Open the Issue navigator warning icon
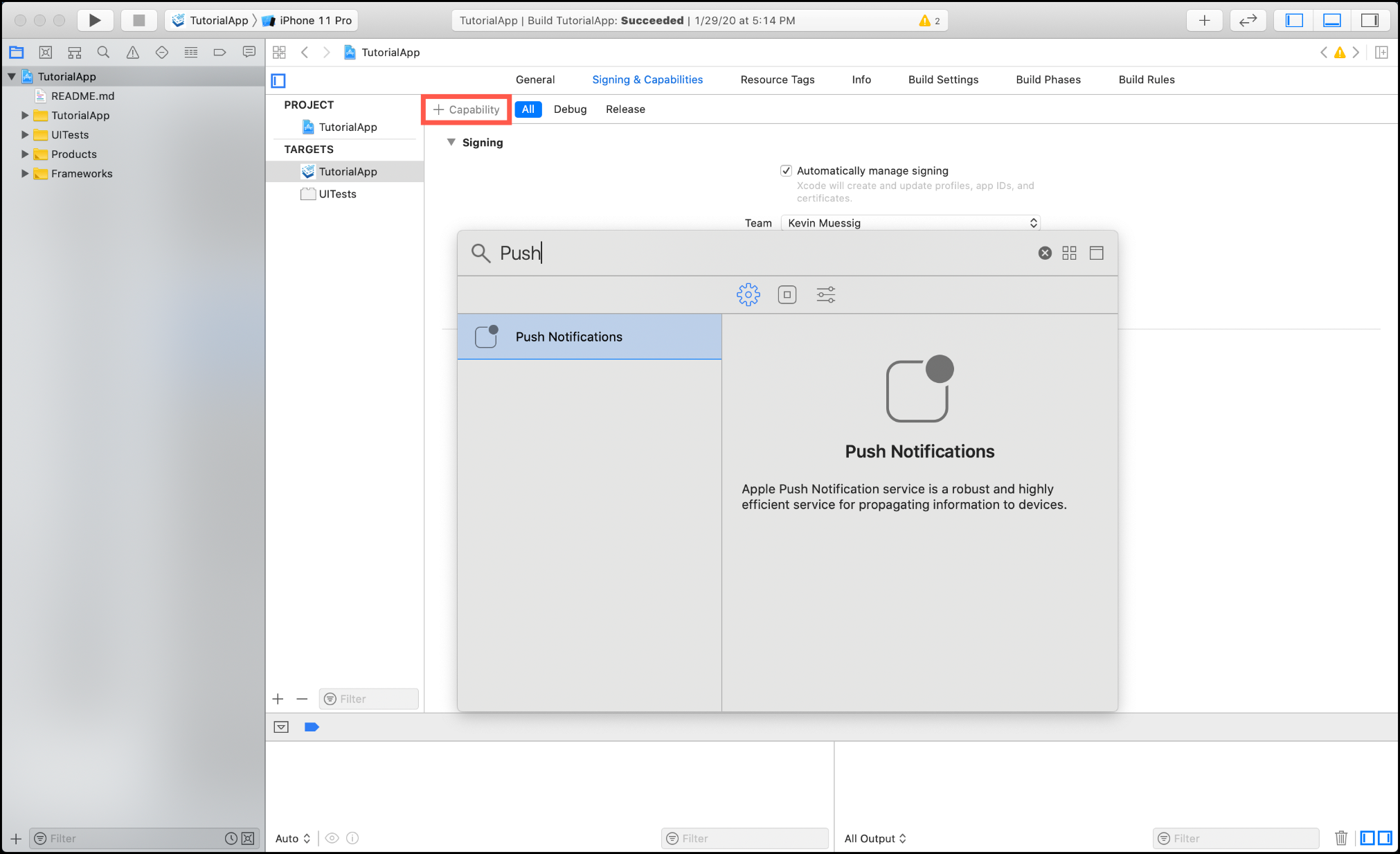The height and width of the screenshot is (854, 1400). tap(132, 53)
